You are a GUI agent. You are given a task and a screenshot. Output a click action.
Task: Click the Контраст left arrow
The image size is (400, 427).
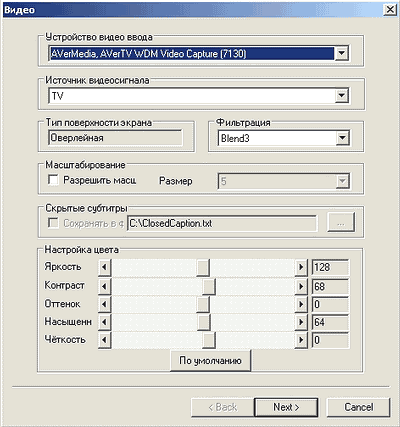[104, 286]
